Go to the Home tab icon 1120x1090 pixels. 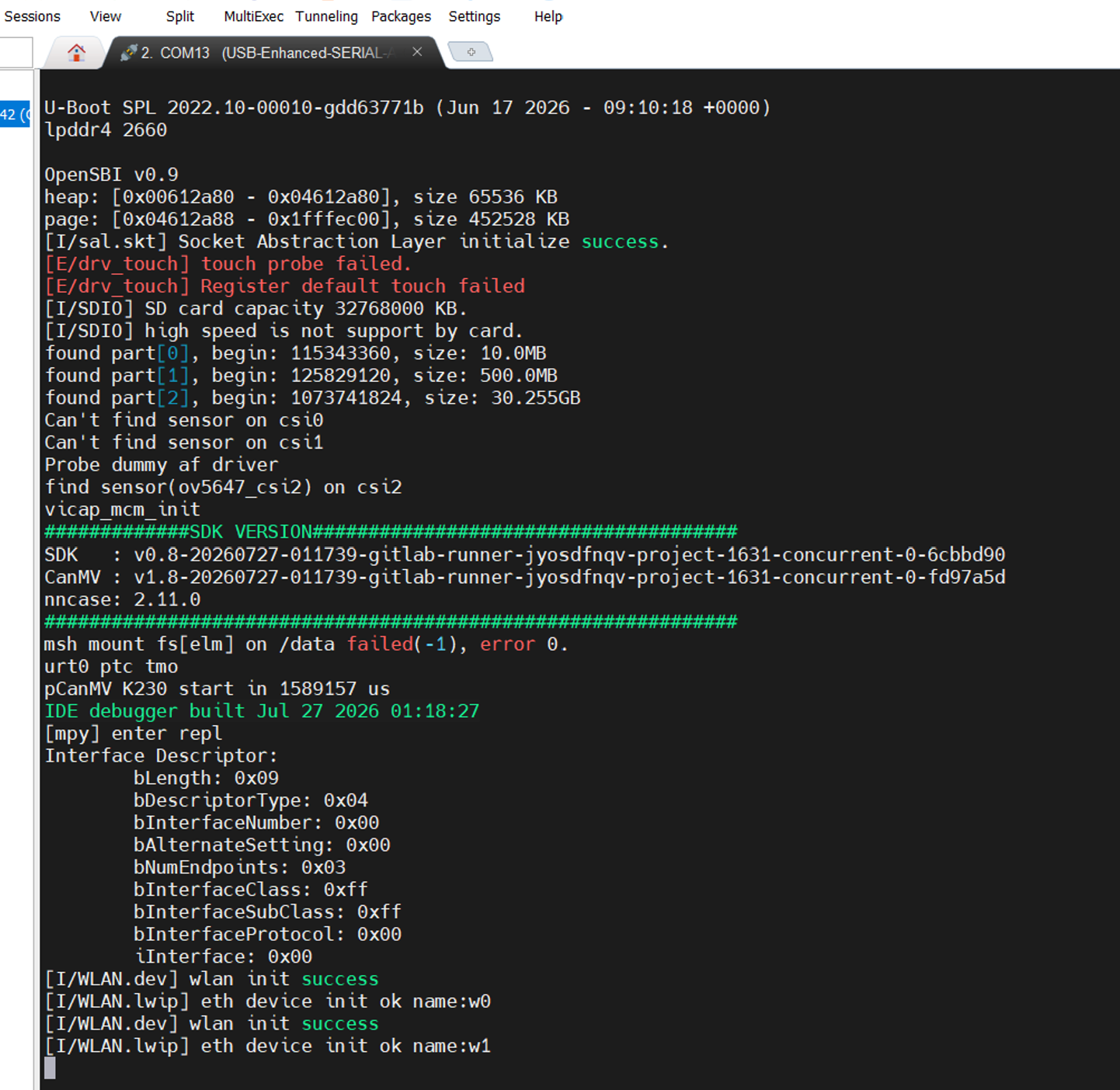click(76, 53)
